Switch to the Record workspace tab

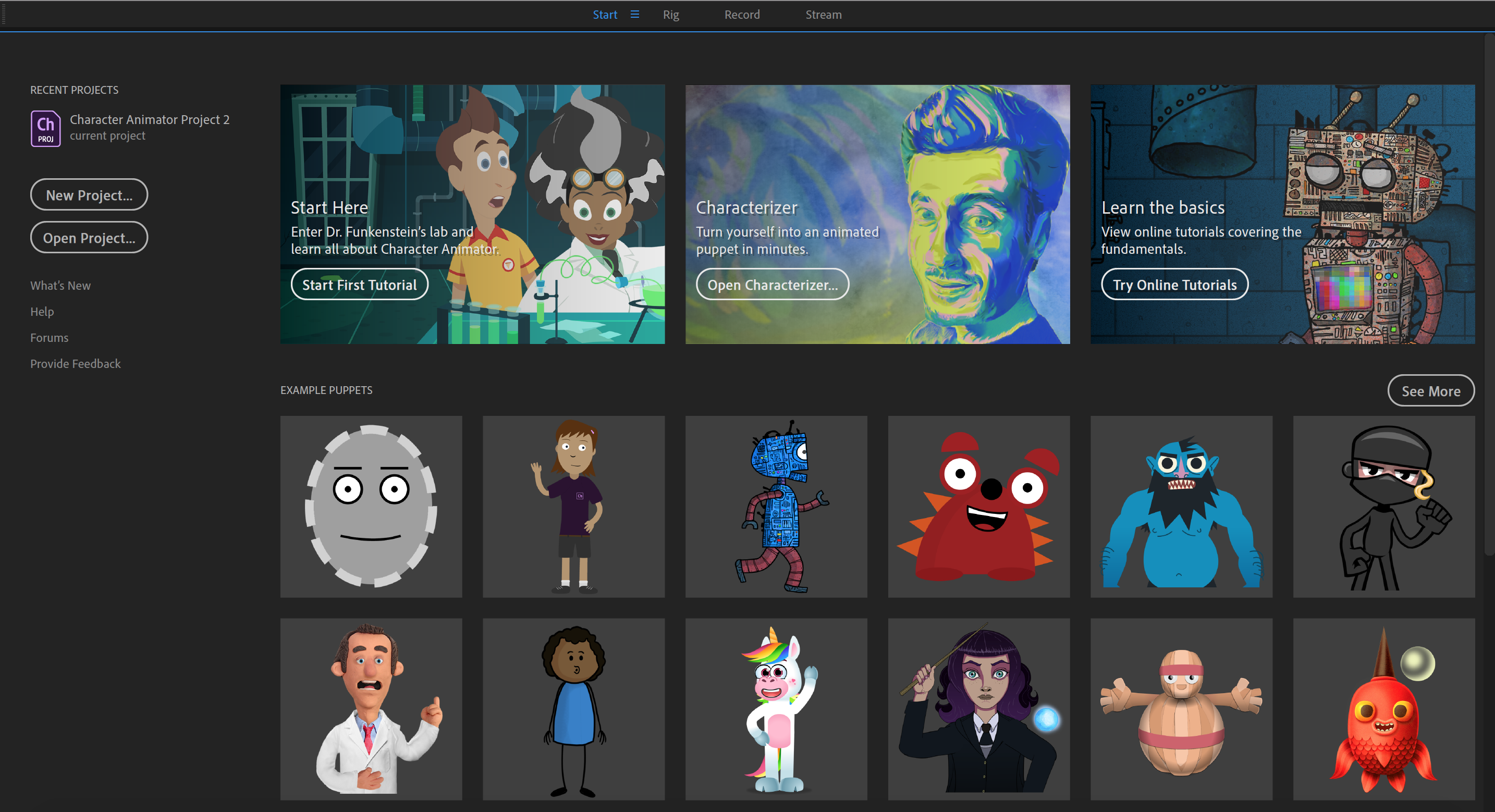[x=742, y=15]
